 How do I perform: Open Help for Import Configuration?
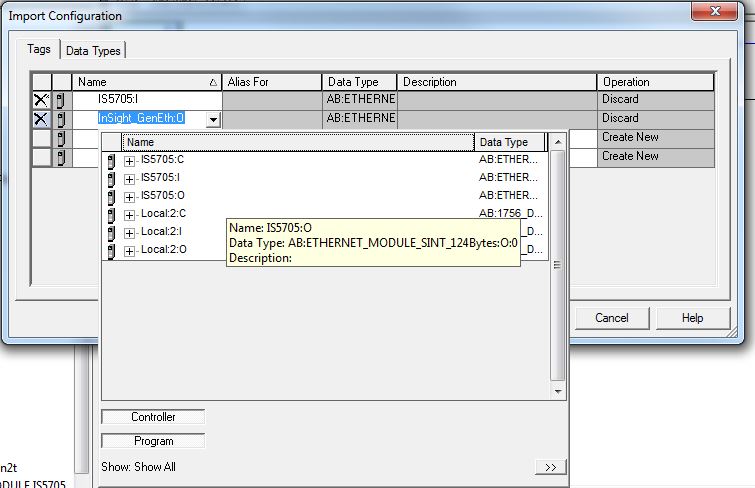click(693, 318)
